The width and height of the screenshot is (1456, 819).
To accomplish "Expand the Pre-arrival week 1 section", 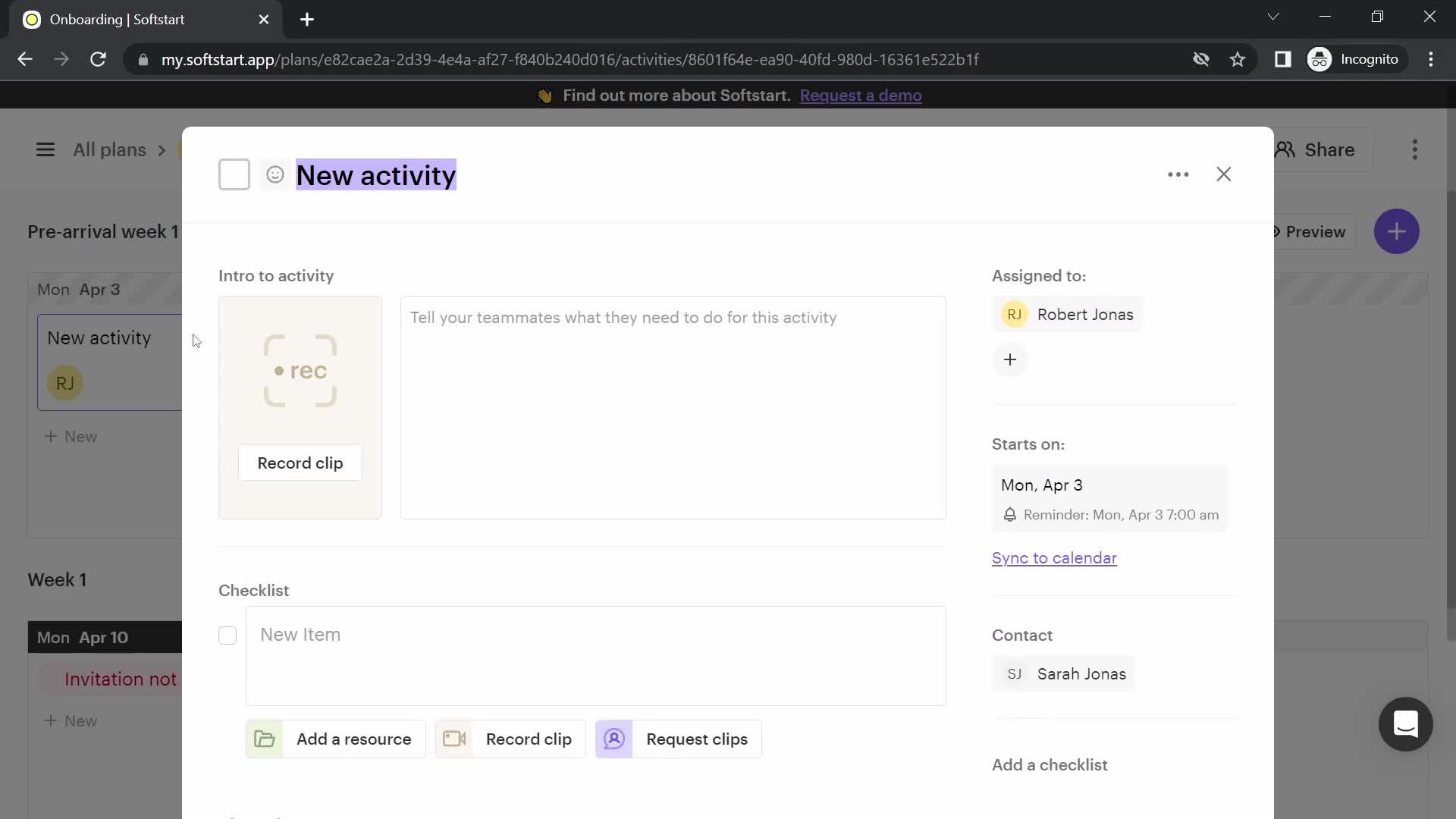I will click(103, 231).
